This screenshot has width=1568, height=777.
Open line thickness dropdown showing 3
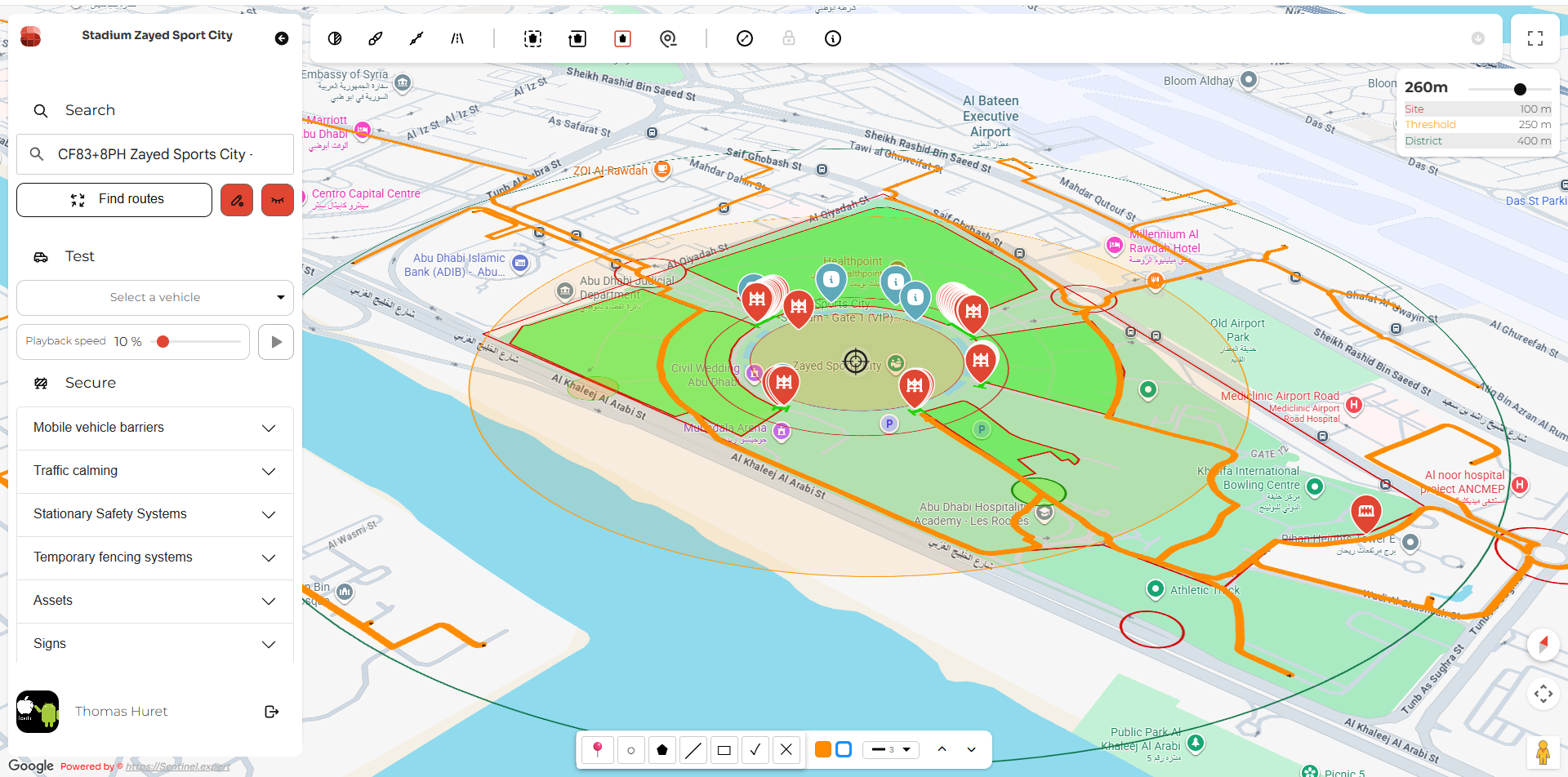click(891, 749)
